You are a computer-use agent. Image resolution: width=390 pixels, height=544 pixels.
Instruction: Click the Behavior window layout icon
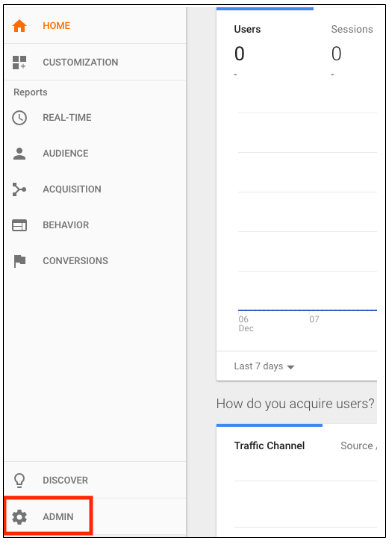pyautogui.click(x=19, y=225)
